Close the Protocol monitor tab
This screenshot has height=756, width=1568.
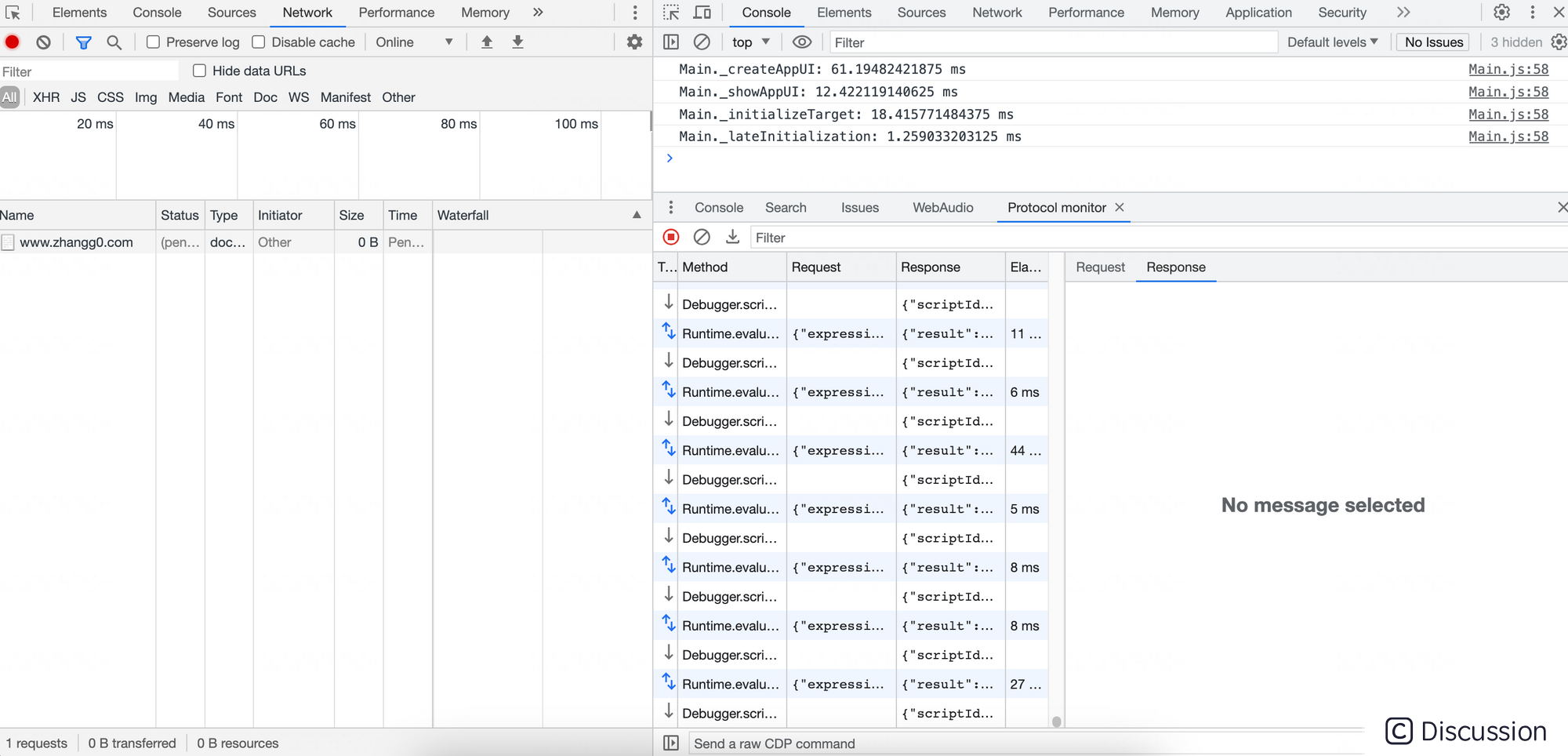pos(1120,207)
